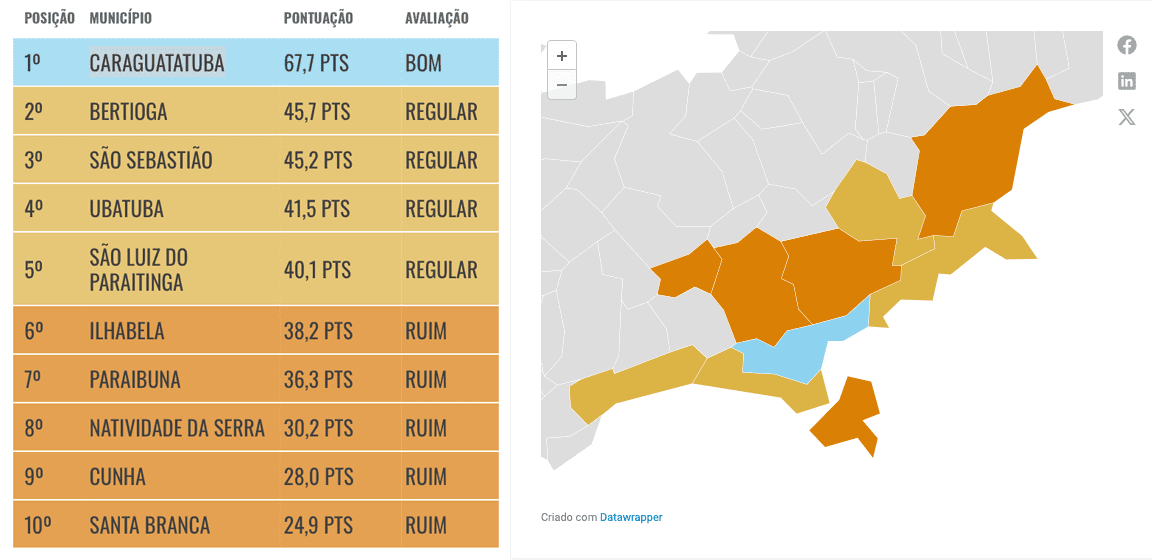Click the 5º position cell
The image size is (1152, 560).
click(x=34, y=270)
